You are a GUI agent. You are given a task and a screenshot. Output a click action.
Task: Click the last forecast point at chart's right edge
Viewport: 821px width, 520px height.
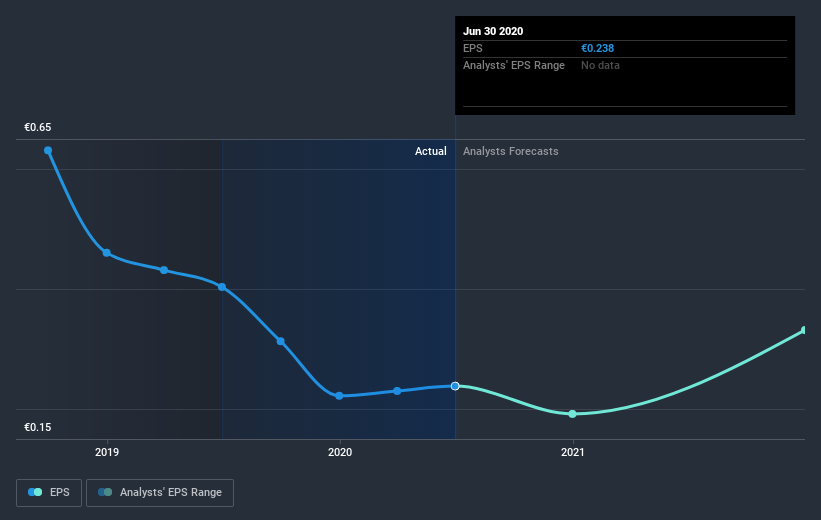point(804,330)
